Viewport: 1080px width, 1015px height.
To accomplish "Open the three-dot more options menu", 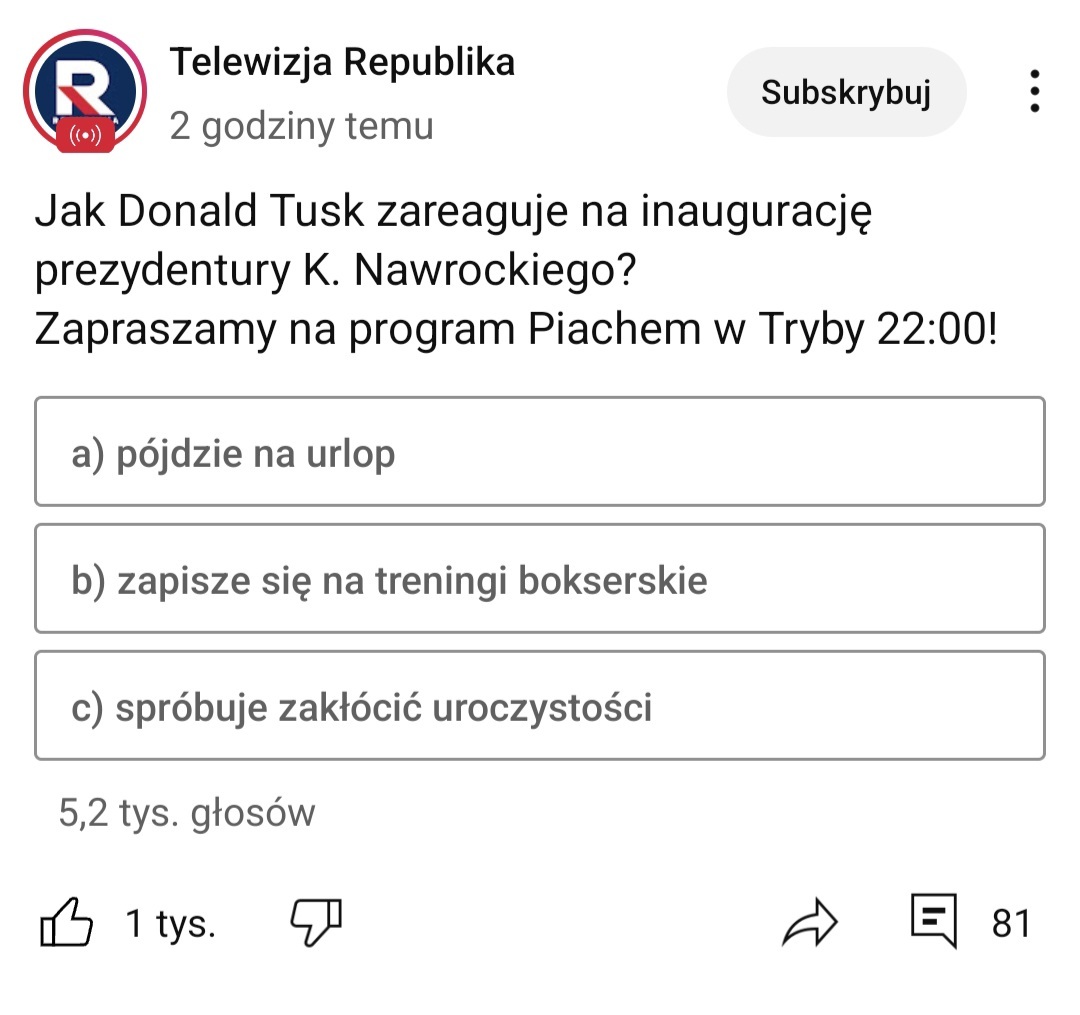I will point(1034,92).
